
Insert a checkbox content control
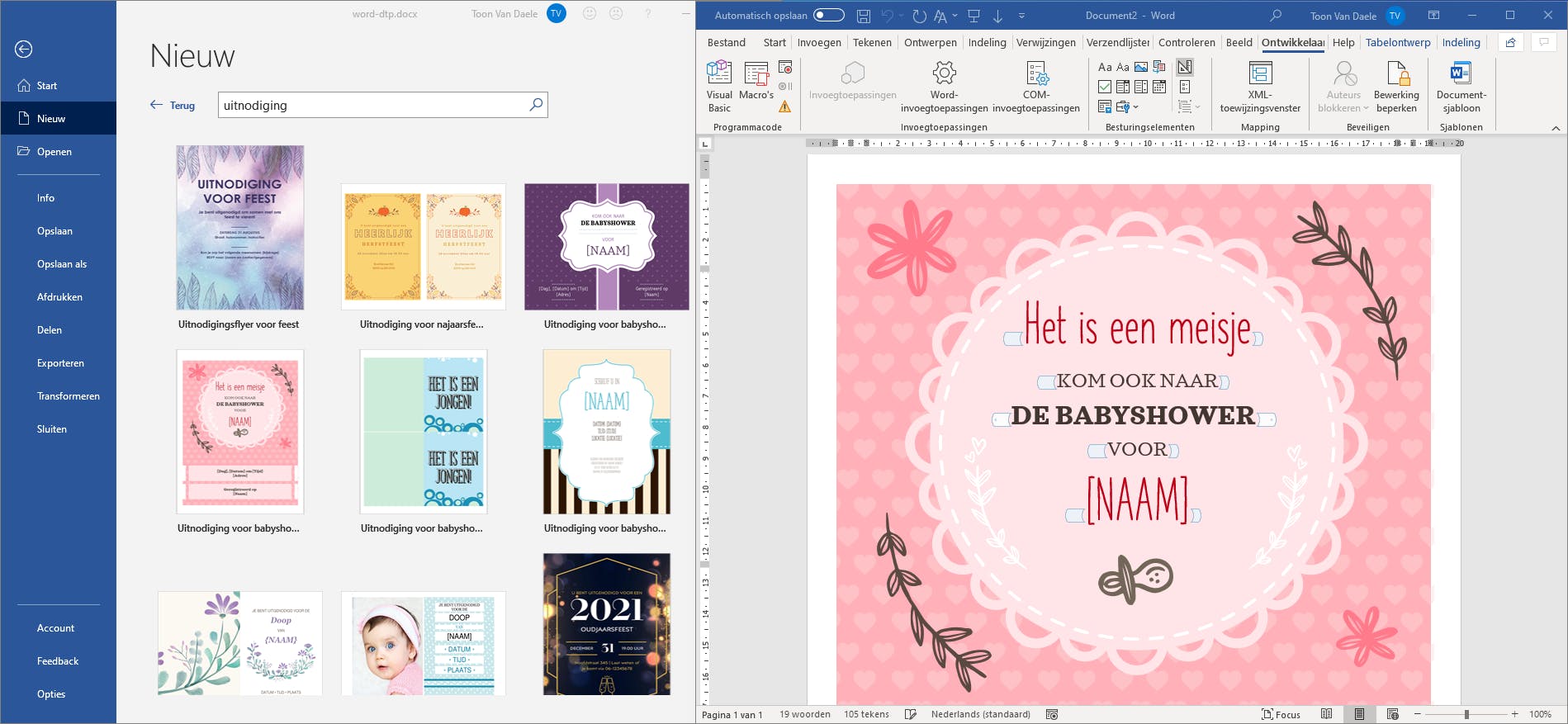[1105, 87]
